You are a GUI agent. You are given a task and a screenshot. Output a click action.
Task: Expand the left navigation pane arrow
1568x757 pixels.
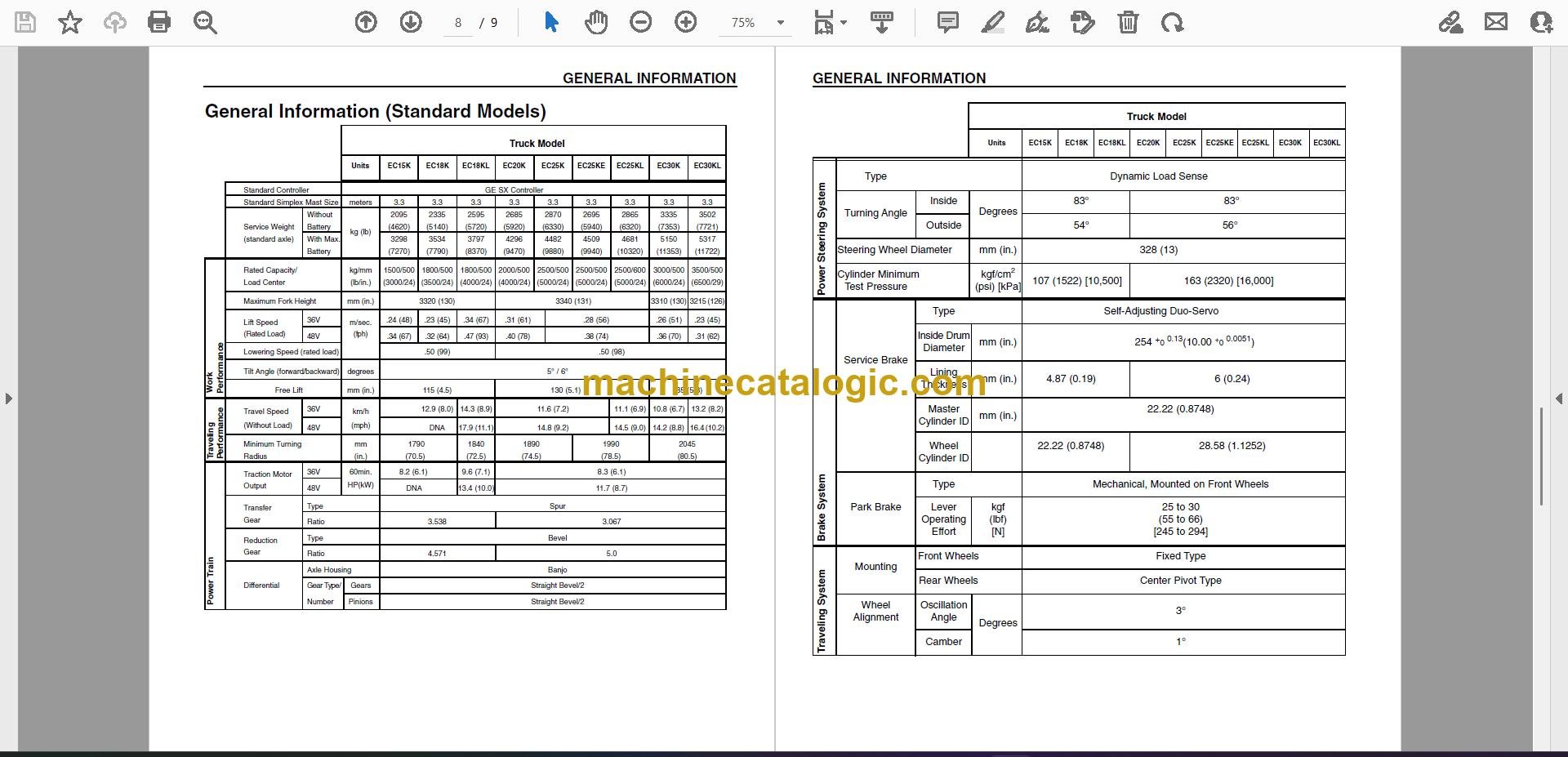tap(8, 399)
